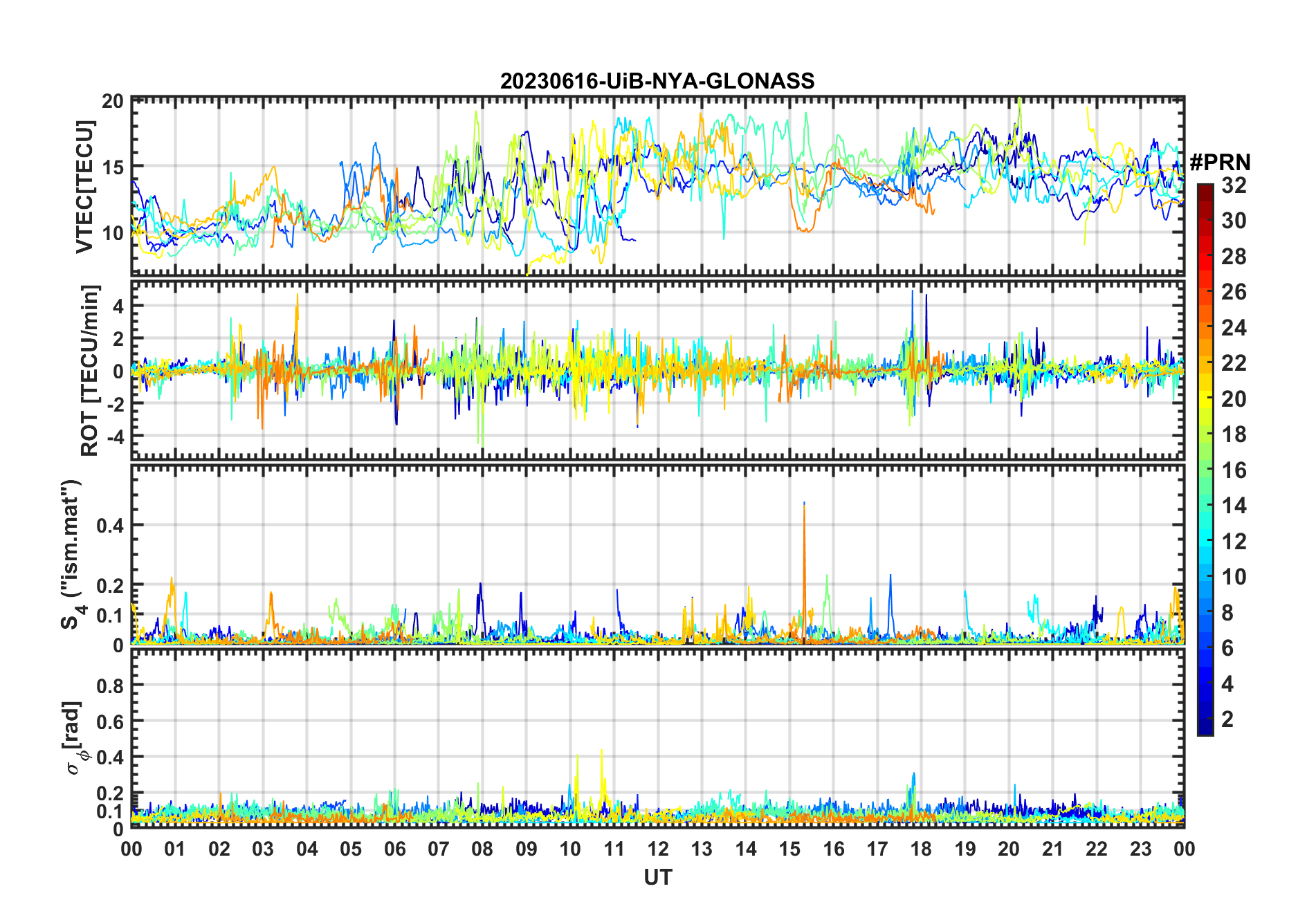Click x-axis hour label 03

coord(263,849)
